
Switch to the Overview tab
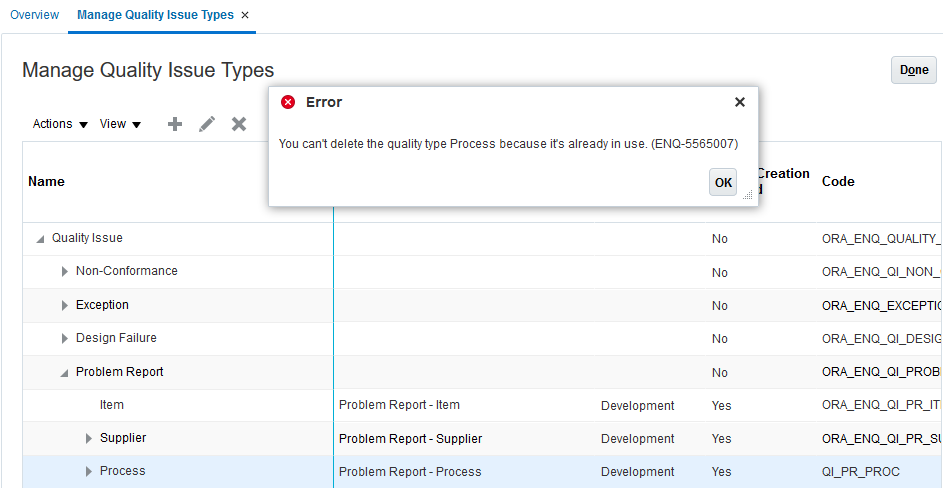[x=34, y=15]
